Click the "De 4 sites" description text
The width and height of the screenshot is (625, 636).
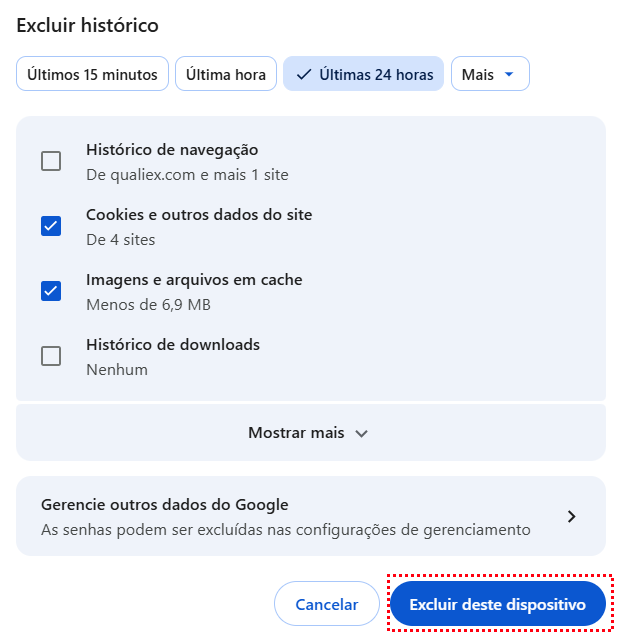click(120, 240)
